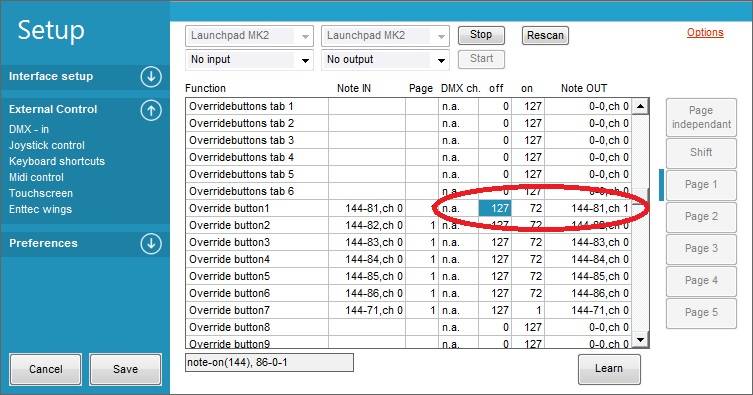753x395 pixels.
Task: Click the Learn button
Action: click(609, 369)
